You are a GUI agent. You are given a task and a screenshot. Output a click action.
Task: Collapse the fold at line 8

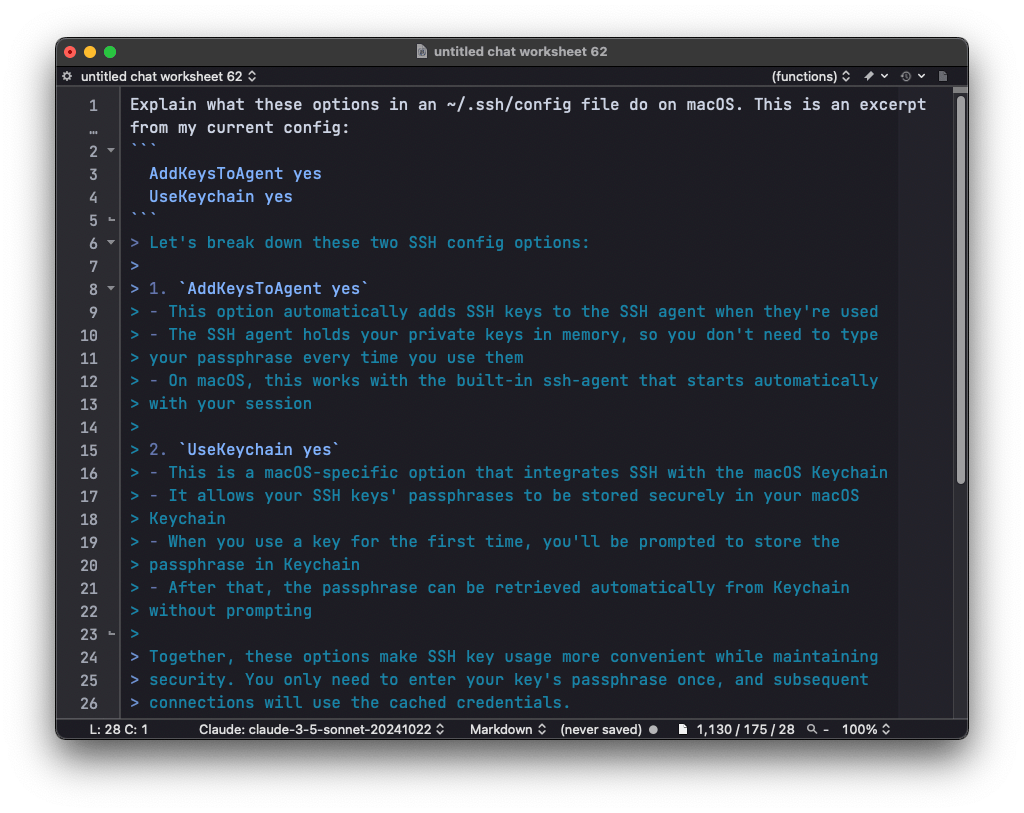[111, 289]
